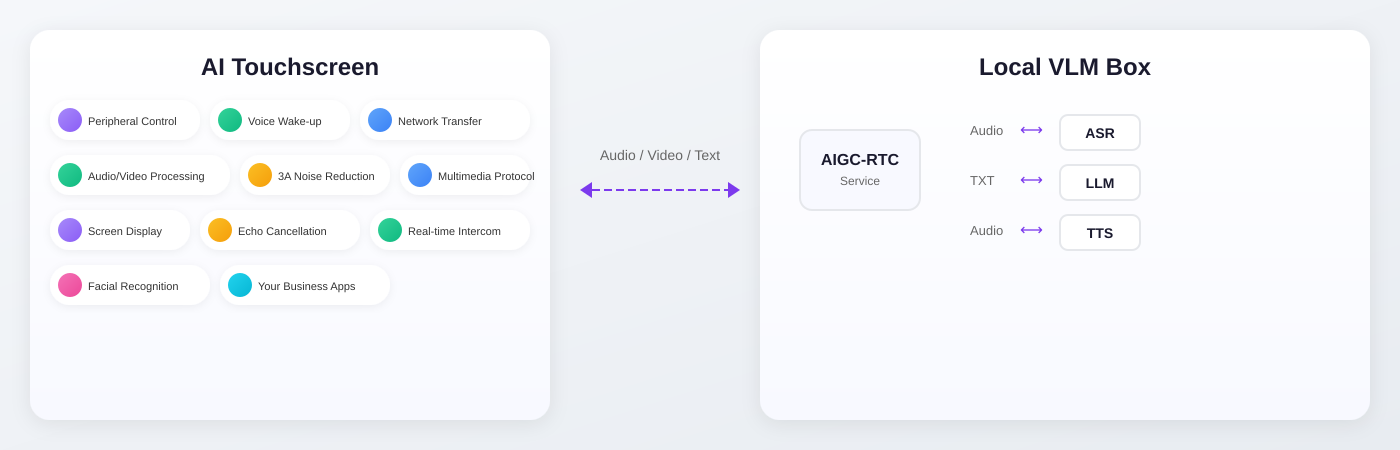Screen dimensions: 1400x450
Task: Click the arrow between TXT and LLM
Action: pos(1031,180)
